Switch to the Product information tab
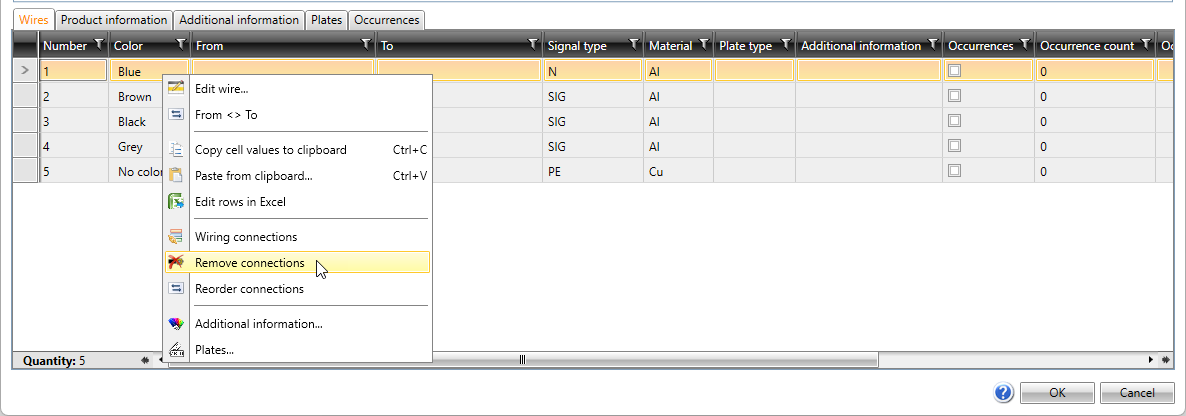 click(114, 20)
